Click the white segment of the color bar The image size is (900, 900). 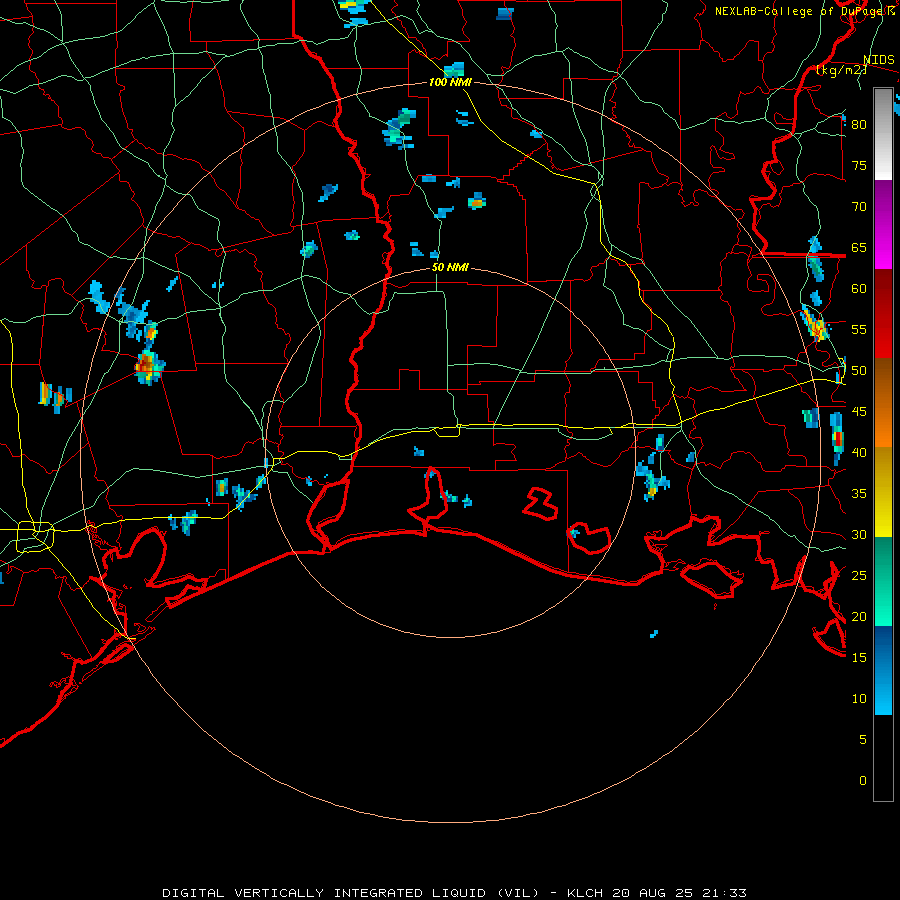click(x=883, y=134)
